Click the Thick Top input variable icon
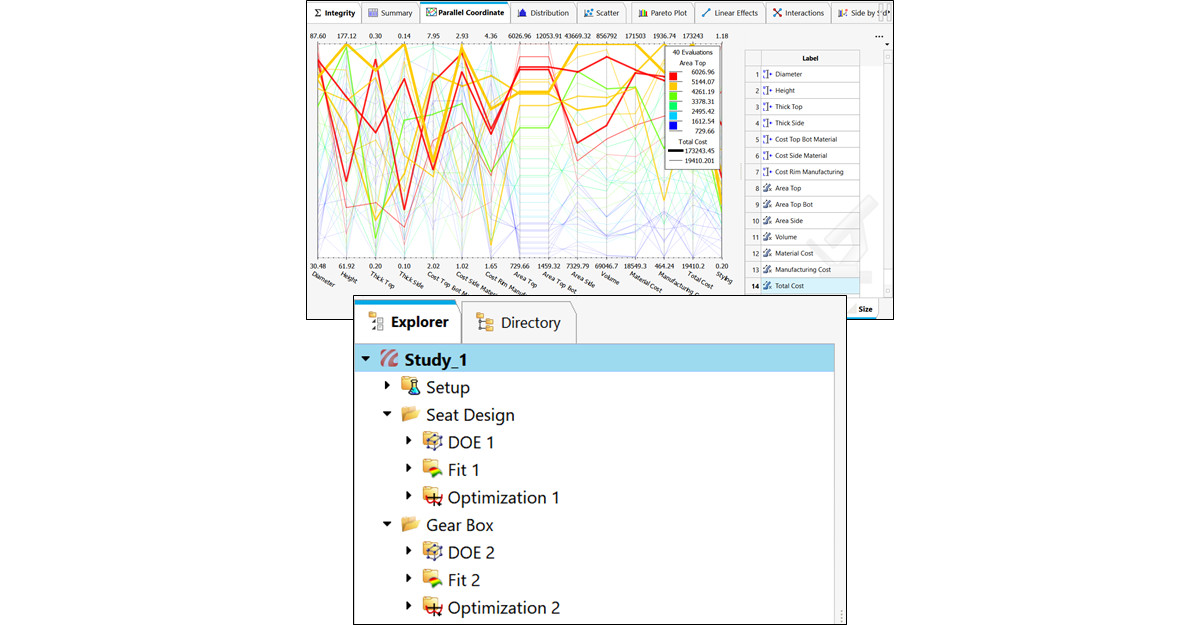Viewport: 1200px width, 625px height. point(767,107)
